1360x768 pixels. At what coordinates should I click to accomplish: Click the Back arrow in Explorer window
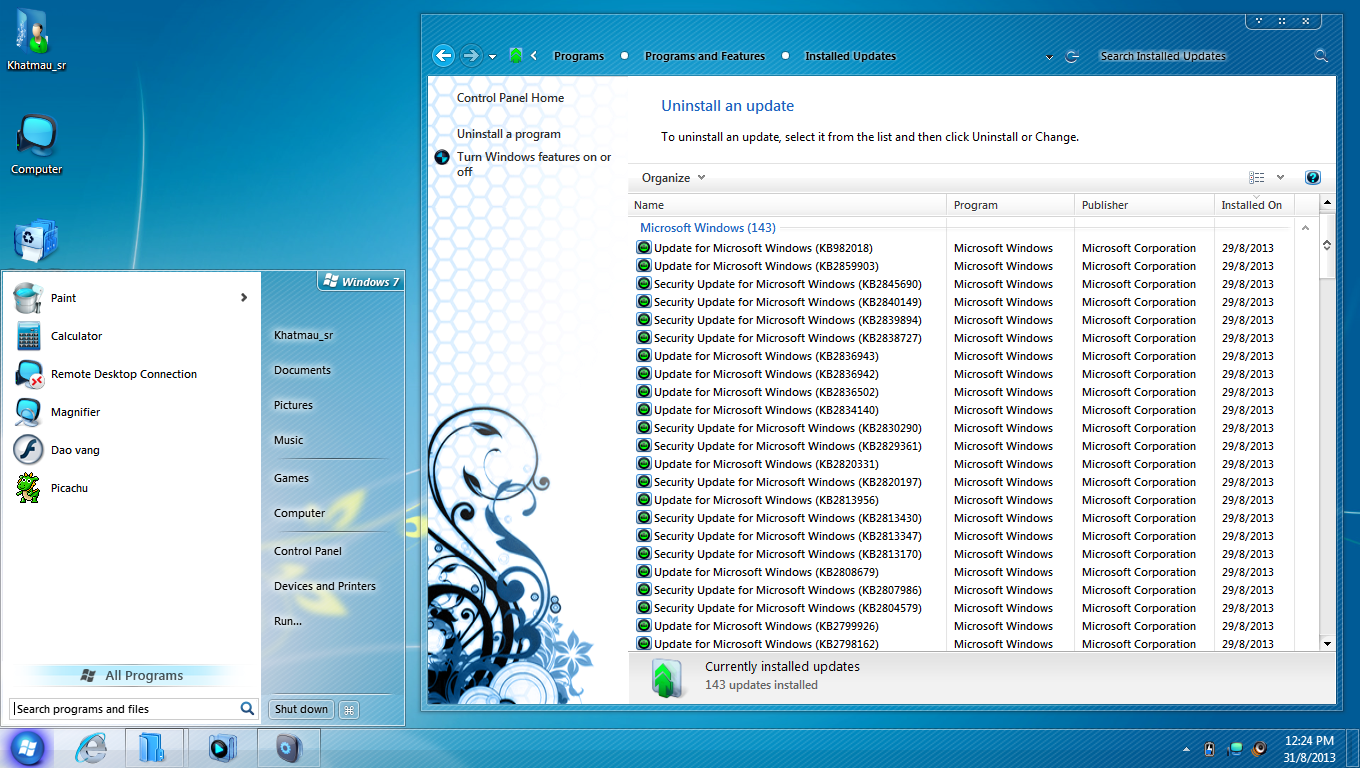(444, 56)
